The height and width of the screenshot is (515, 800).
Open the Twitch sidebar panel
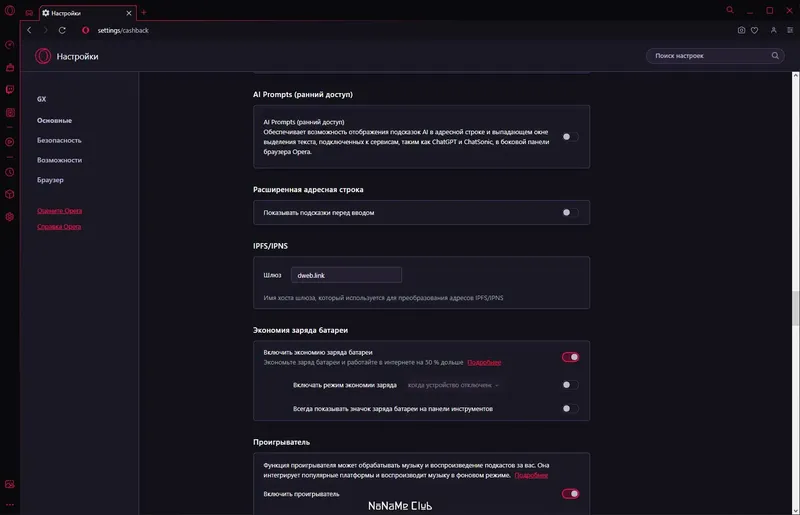click(x=10, y=90)
